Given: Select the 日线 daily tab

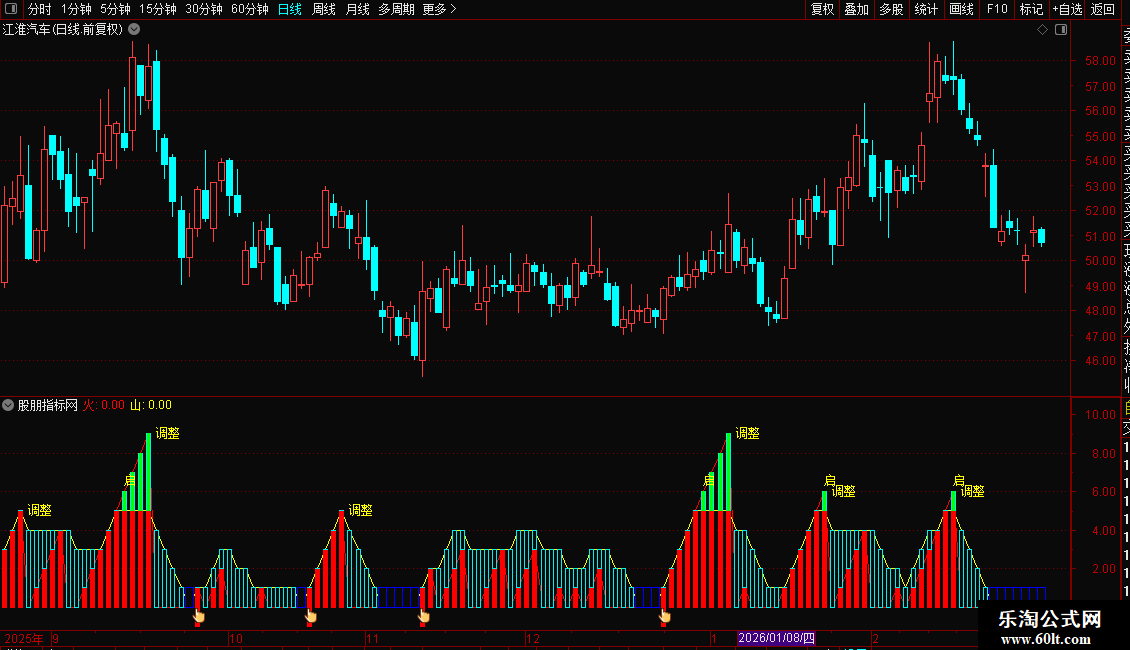Looking at the screenshot, I should click(290, 9).
